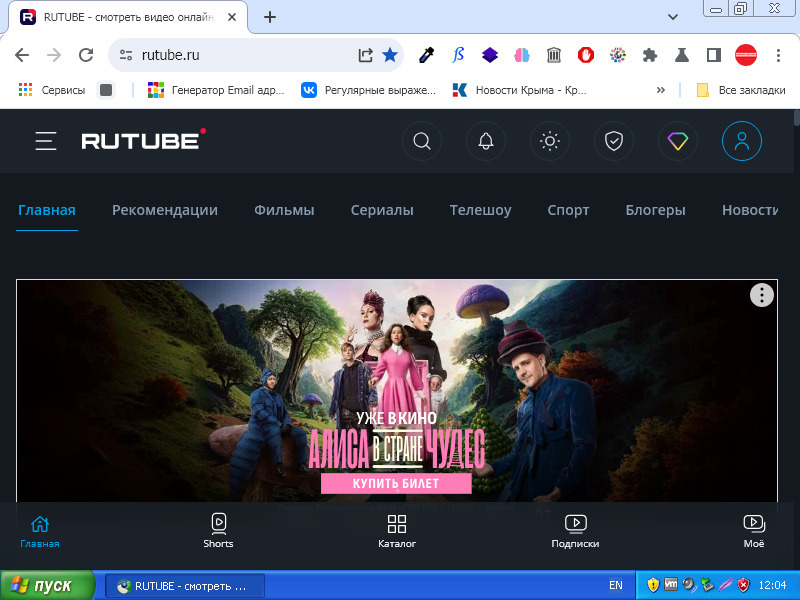This screenshot has width=800, height=600.
Task: Open the diamond premium icon
Action: (678, 141)
